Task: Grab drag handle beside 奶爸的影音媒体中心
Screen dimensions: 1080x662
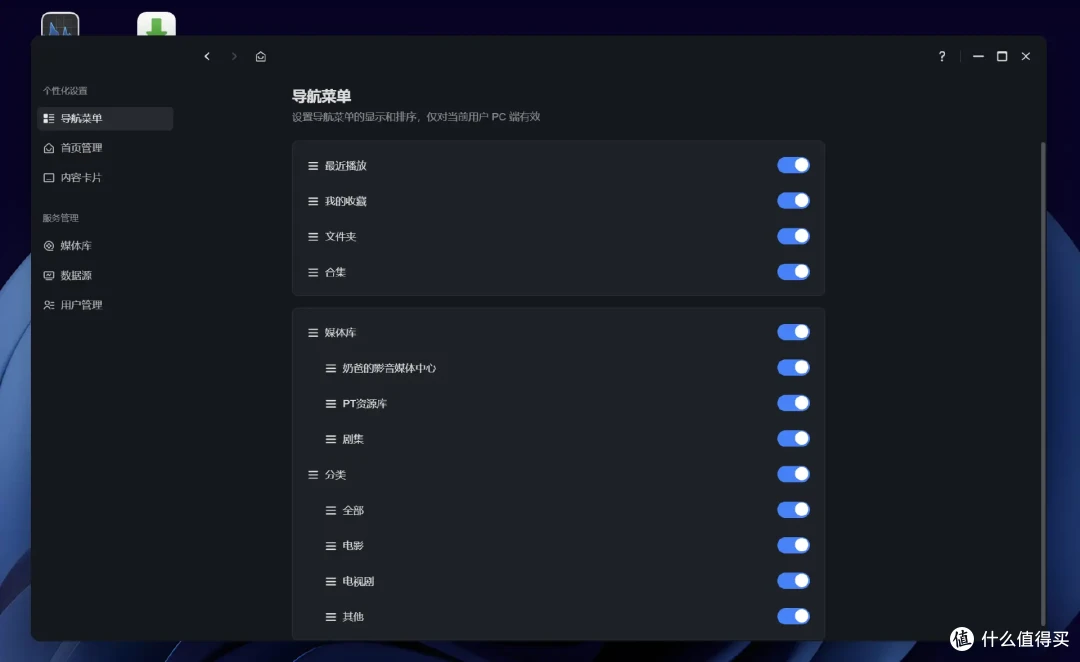Action: [331, 369]
